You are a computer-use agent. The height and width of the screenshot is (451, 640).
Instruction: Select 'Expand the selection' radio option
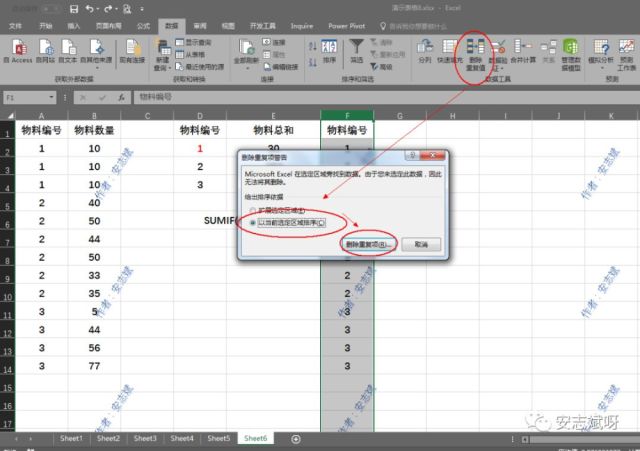253,211
